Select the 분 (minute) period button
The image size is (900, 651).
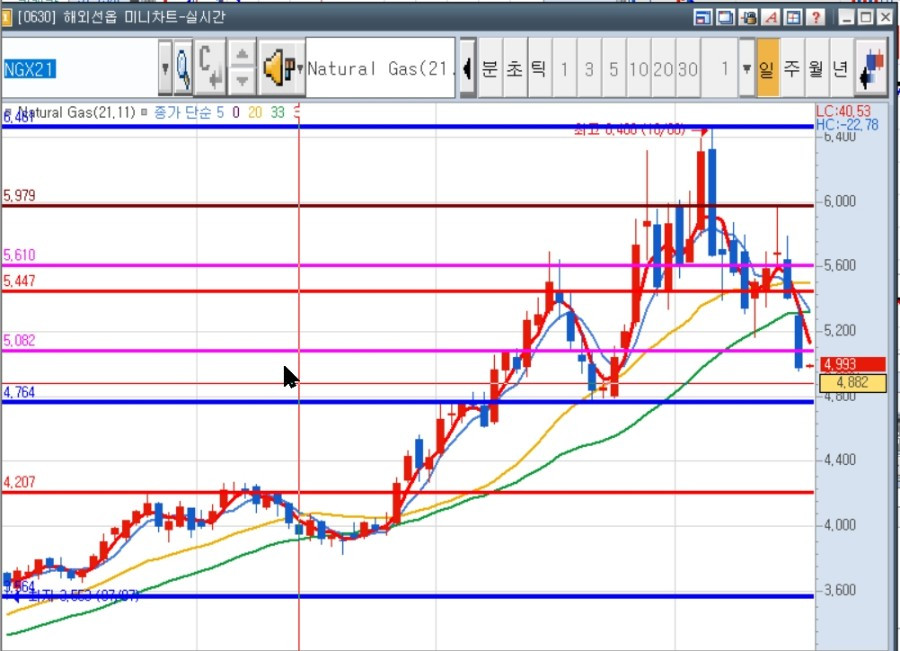tap(490, 68)
